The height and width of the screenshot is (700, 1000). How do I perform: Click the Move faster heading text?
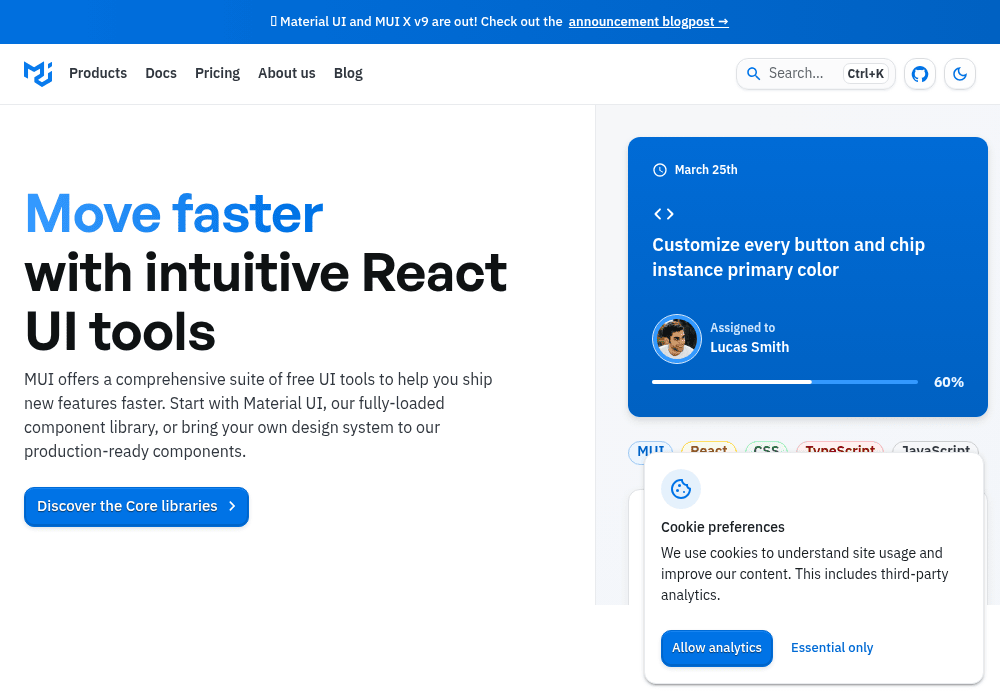tap(174, 214)
